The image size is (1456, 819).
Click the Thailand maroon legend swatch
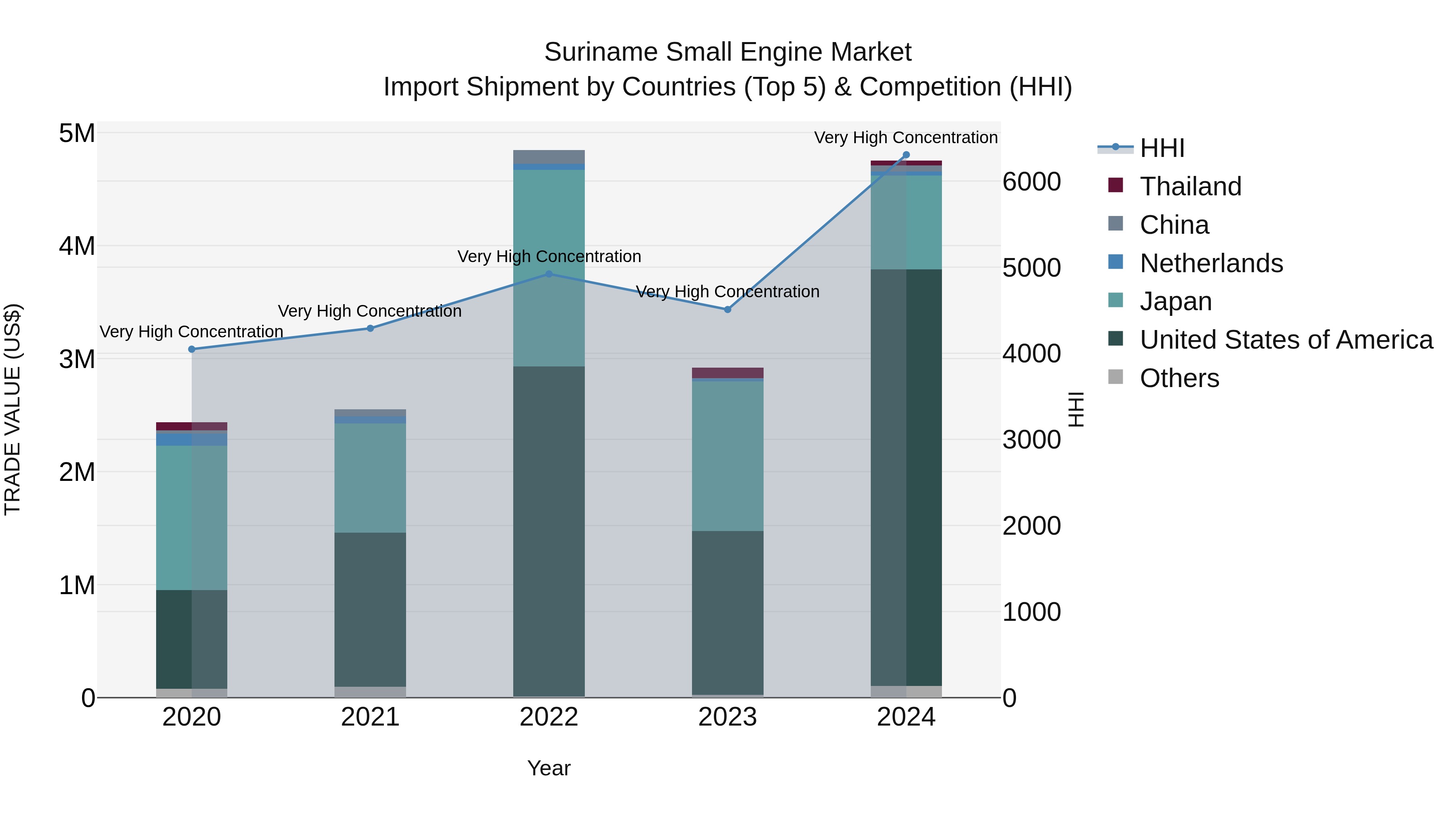click(x=1116, y=185)
